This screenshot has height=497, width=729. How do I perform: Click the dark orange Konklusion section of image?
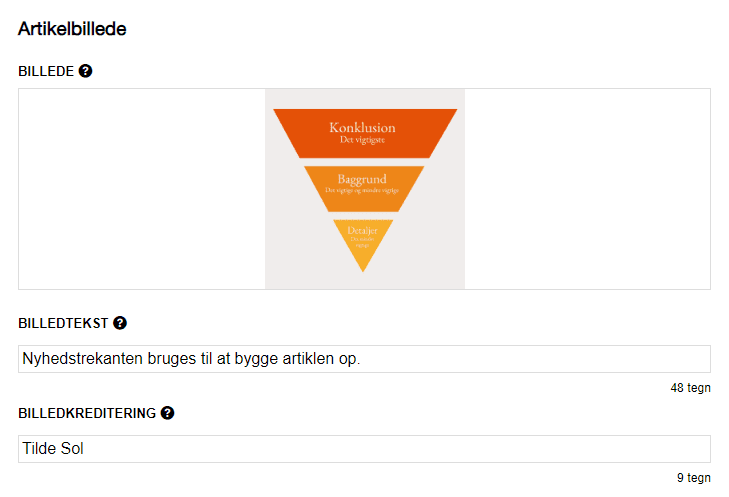[x=364, y=133]
